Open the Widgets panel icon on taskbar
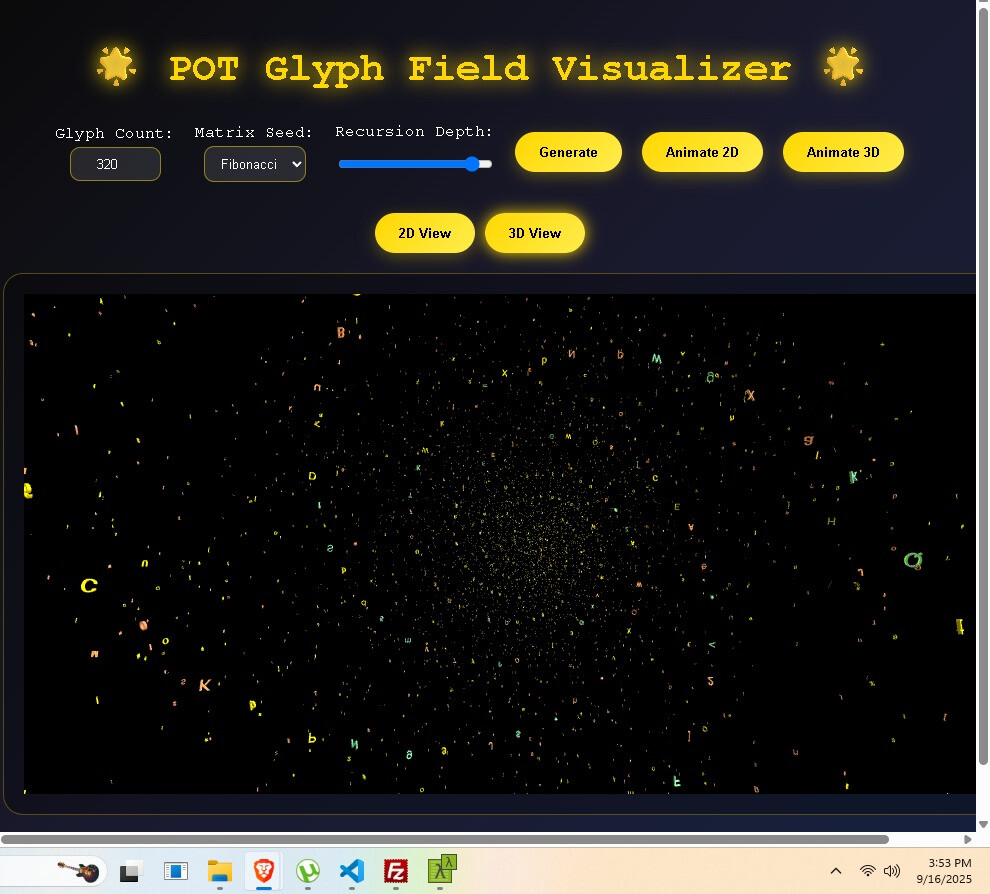 click(176, 872)
